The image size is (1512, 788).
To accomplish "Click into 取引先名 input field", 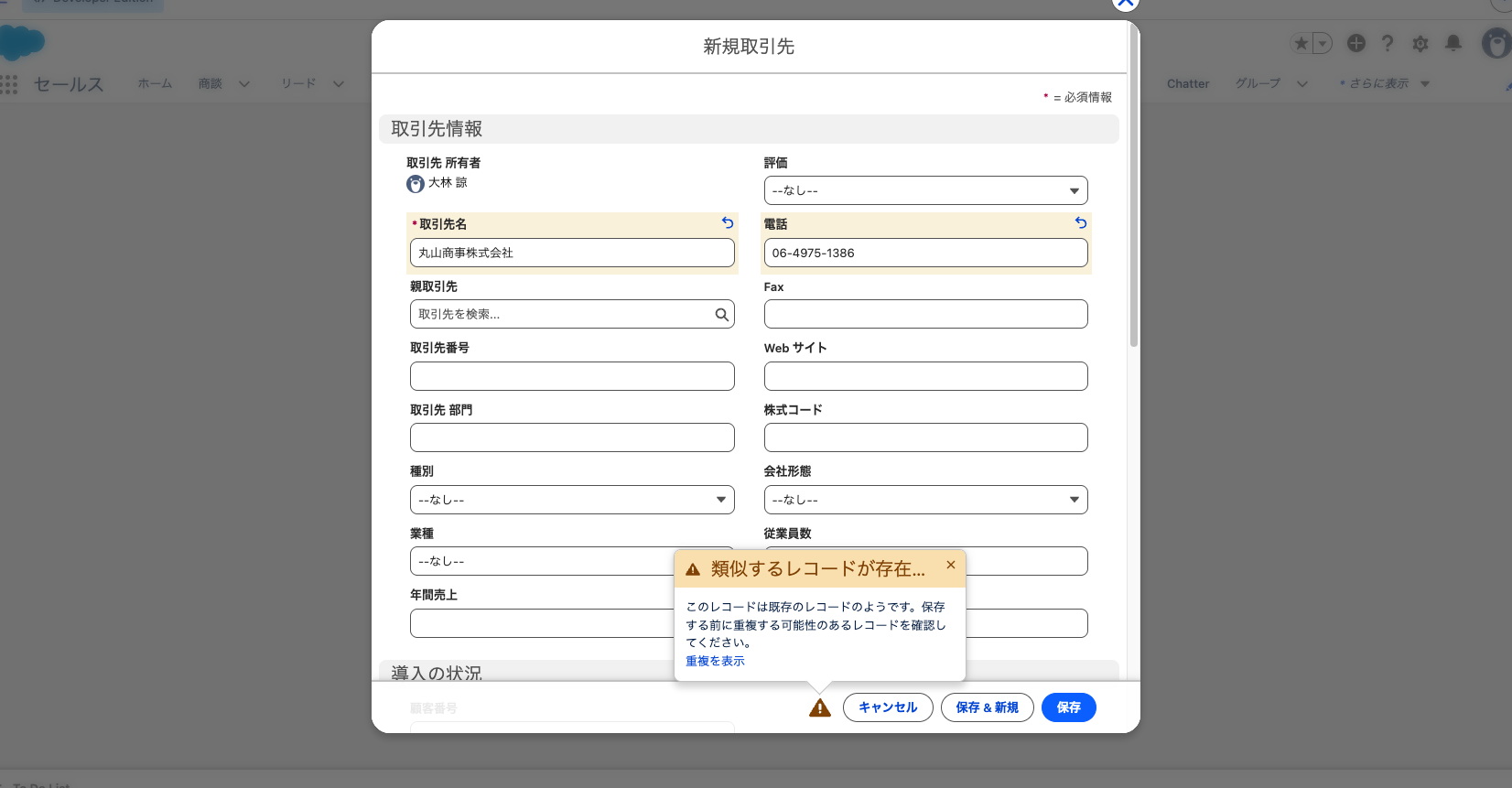I will pyautogui.click(x=572, y=253).
